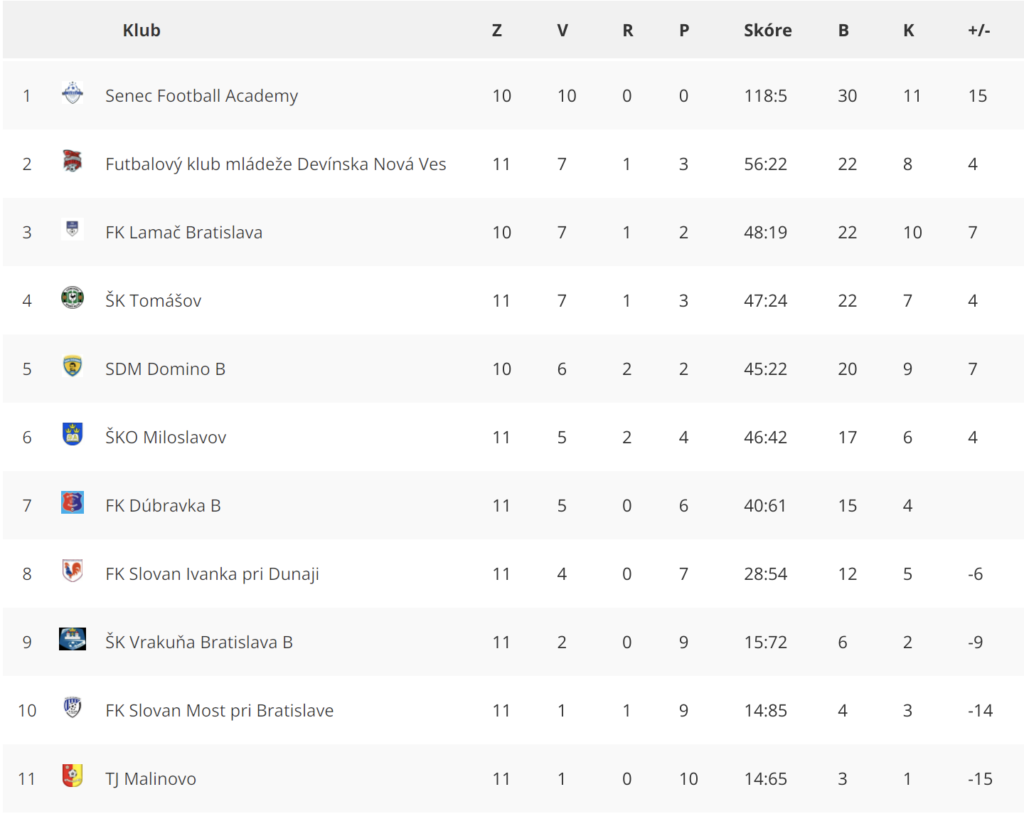Open the TJ Malinovo team page
This screenshot has height=814, width=1024.
(x=151, y=779)
